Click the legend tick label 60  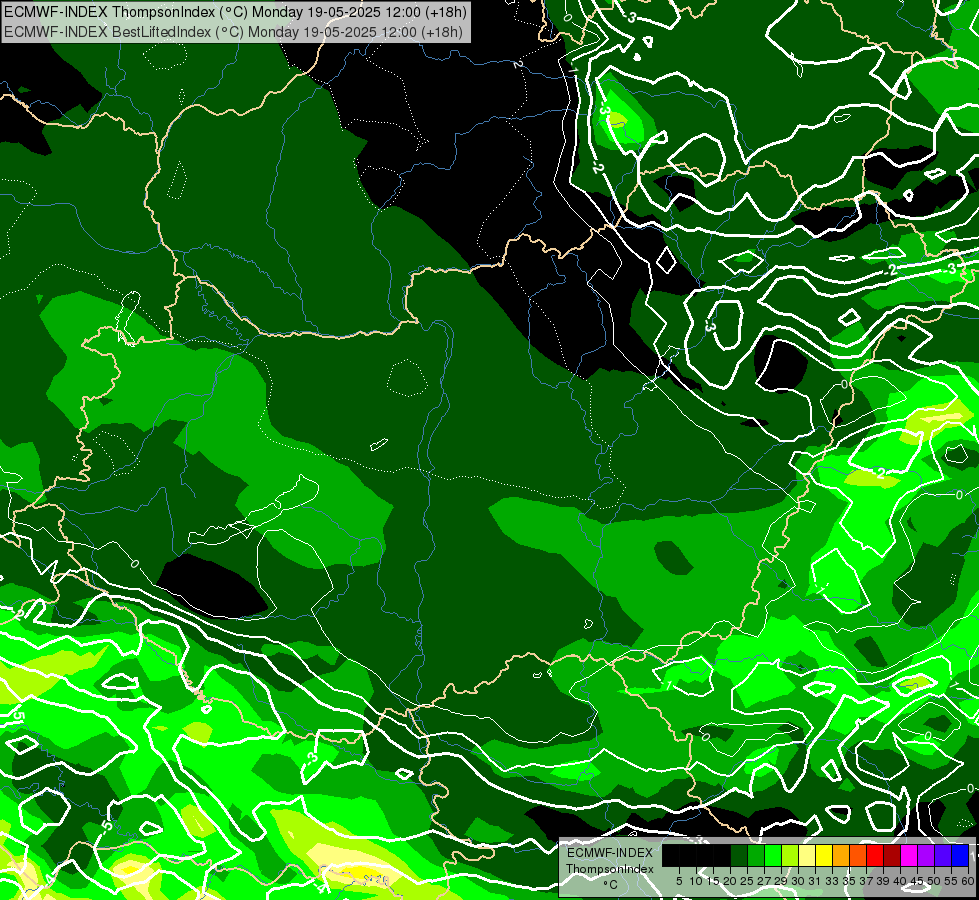click(968, 881)
